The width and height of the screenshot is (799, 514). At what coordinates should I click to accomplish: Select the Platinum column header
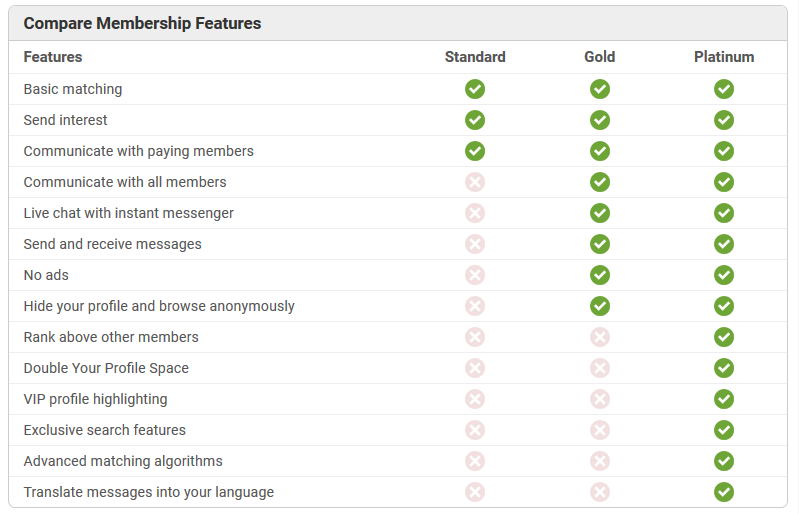[x=724, y=57]
